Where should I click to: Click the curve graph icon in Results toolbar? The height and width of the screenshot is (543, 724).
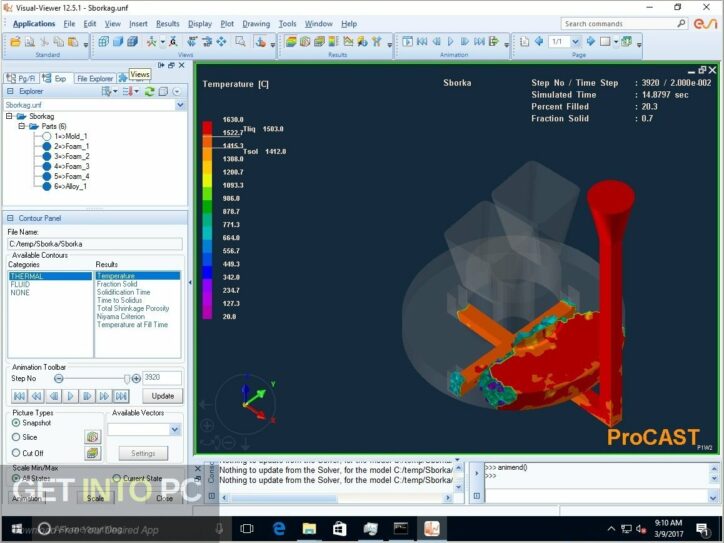click(348, 42)
